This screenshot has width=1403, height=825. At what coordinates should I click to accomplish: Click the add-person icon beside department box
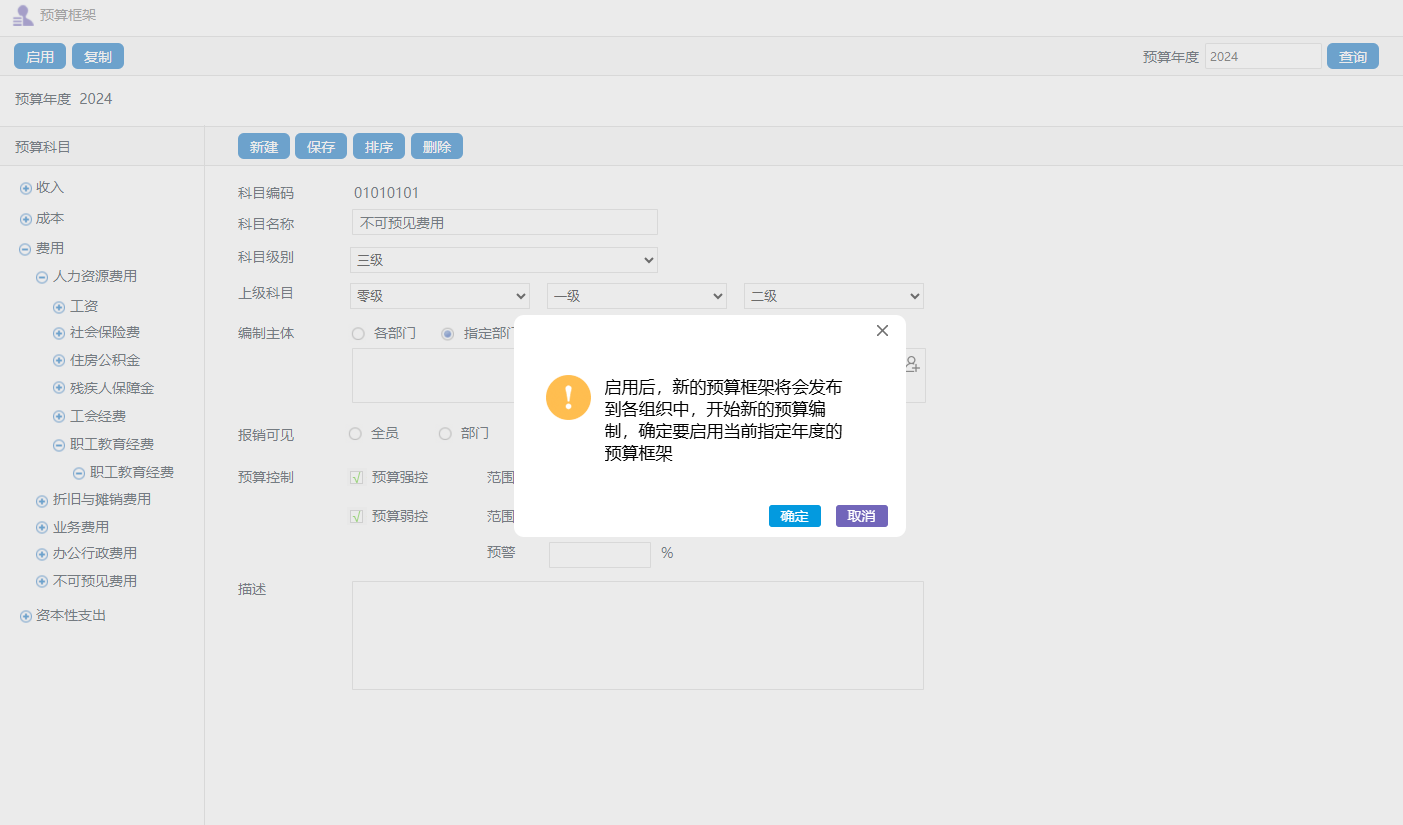pos(911,364)
